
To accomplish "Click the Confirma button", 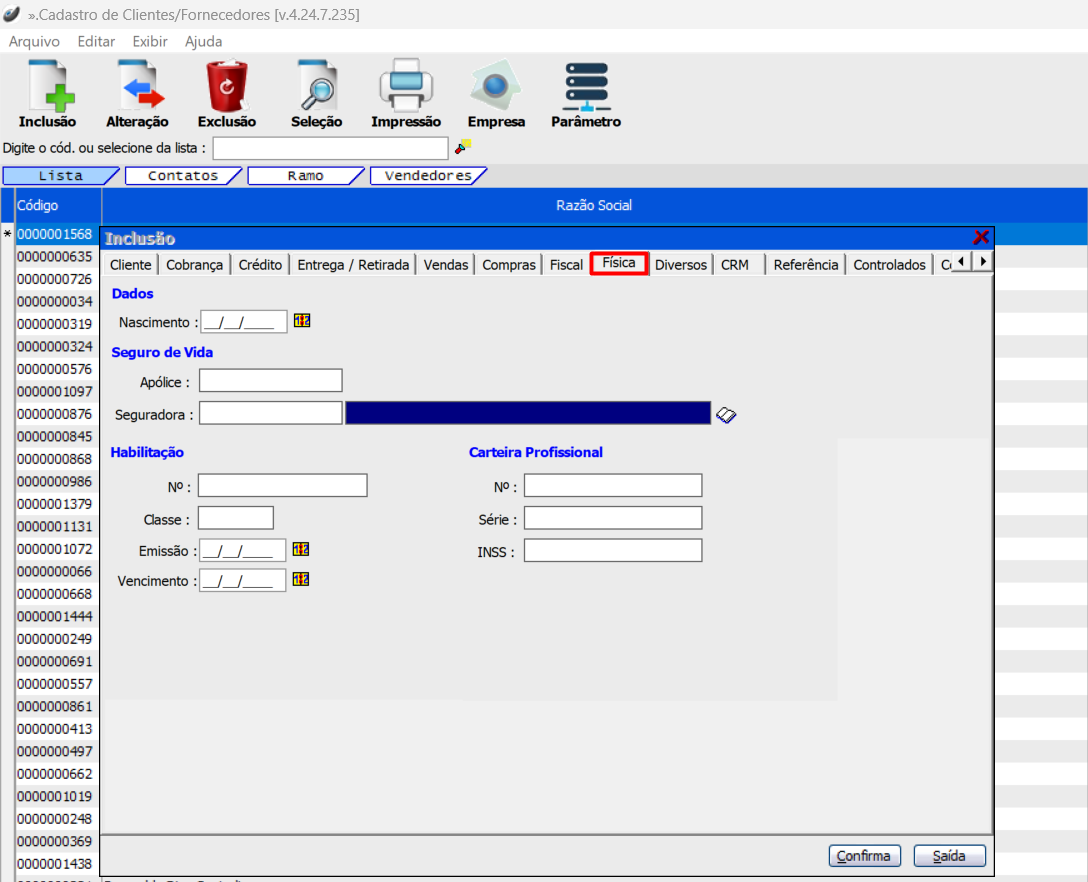I will coord(864,856).
